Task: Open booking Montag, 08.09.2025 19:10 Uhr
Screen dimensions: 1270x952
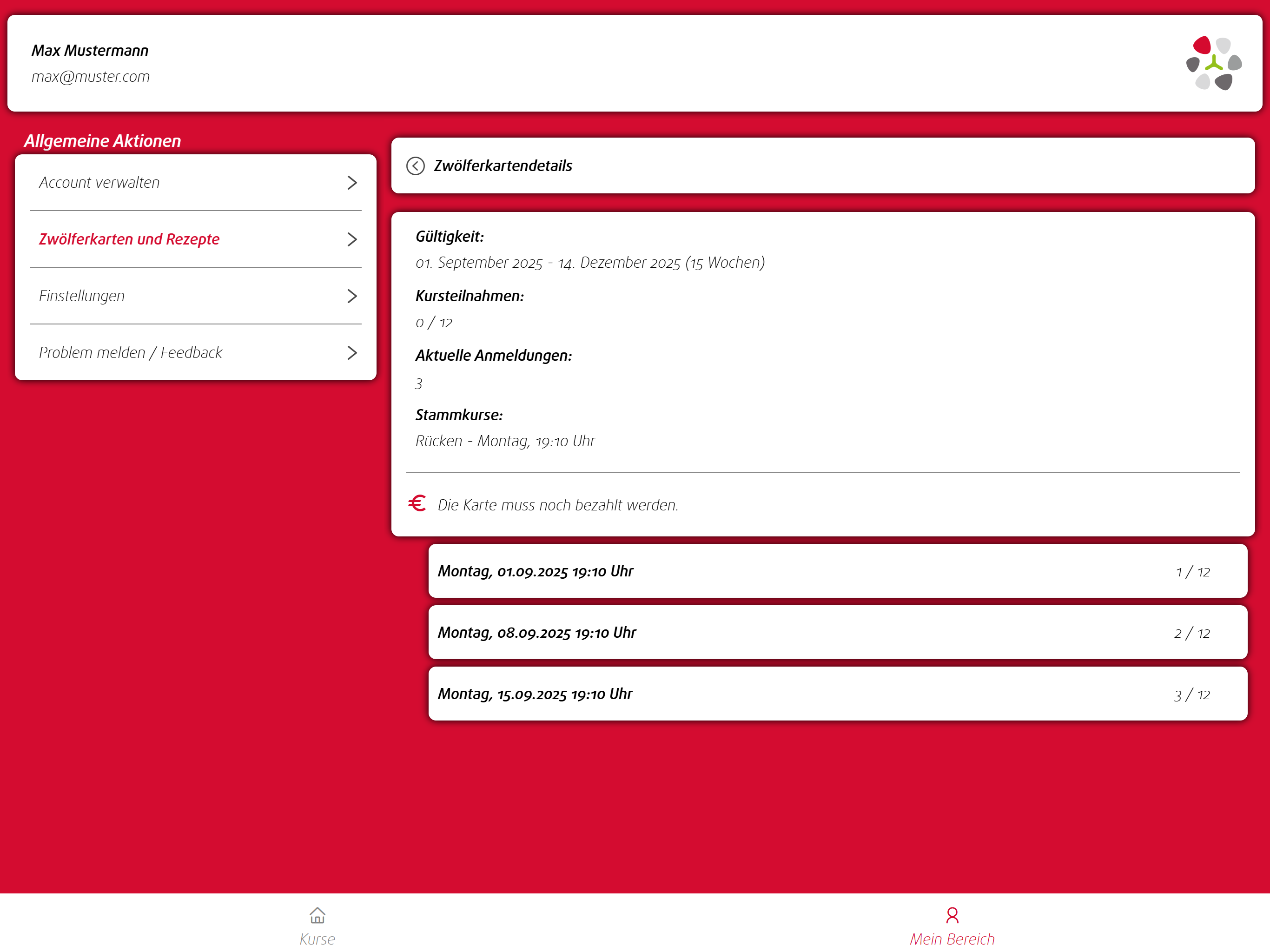Action: [x=838, y=633]
